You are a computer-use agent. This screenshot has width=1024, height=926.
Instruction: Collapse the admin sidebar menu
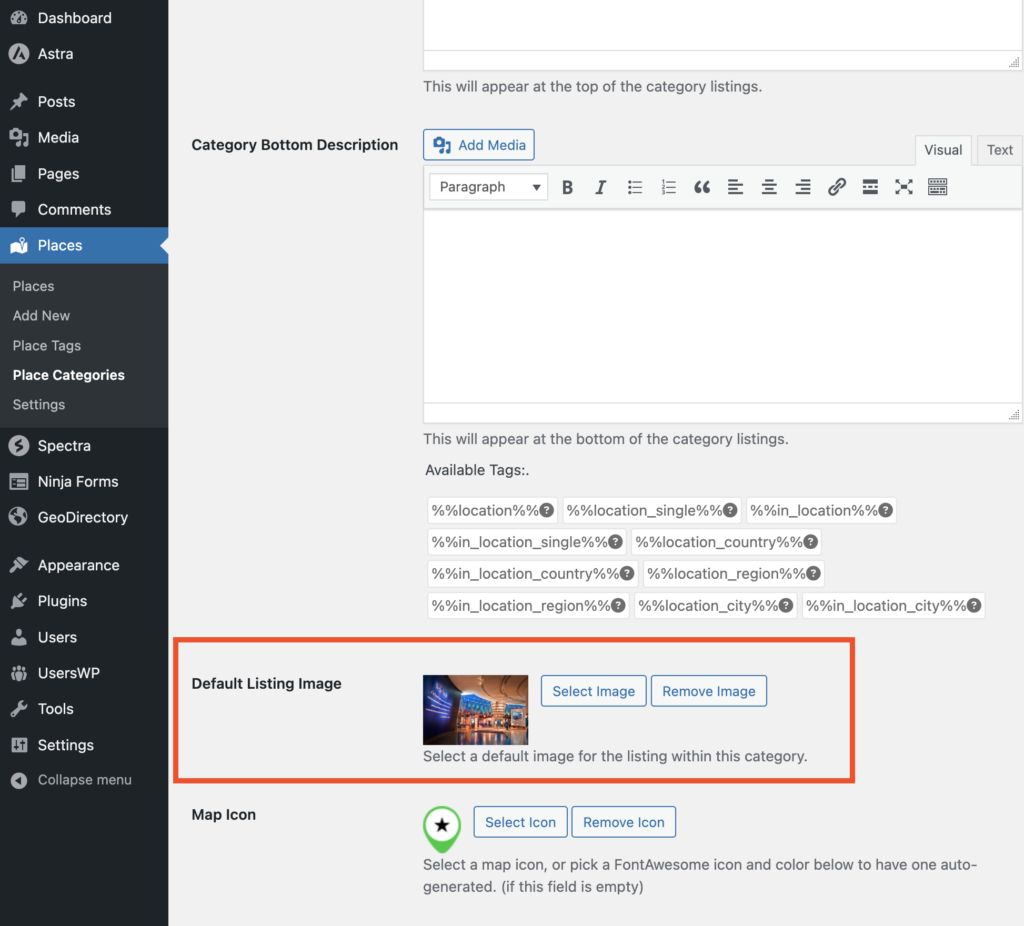84,780
